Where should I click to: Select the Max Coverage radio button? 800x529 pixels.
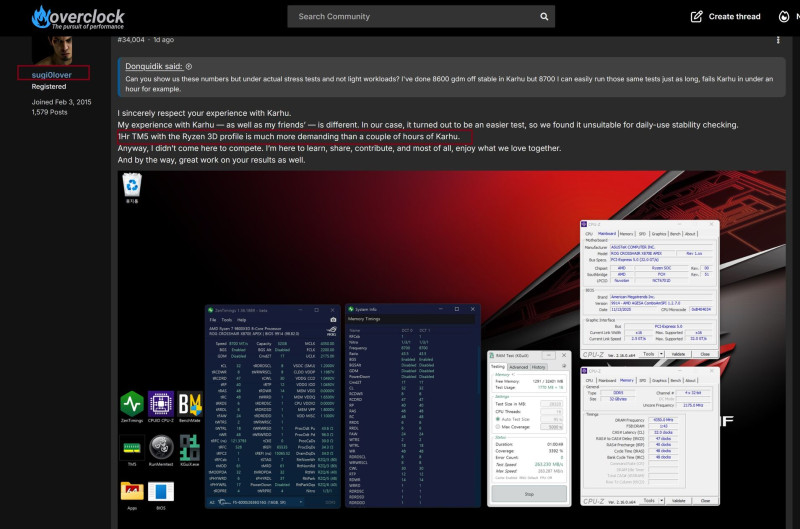tap(497, 427)
